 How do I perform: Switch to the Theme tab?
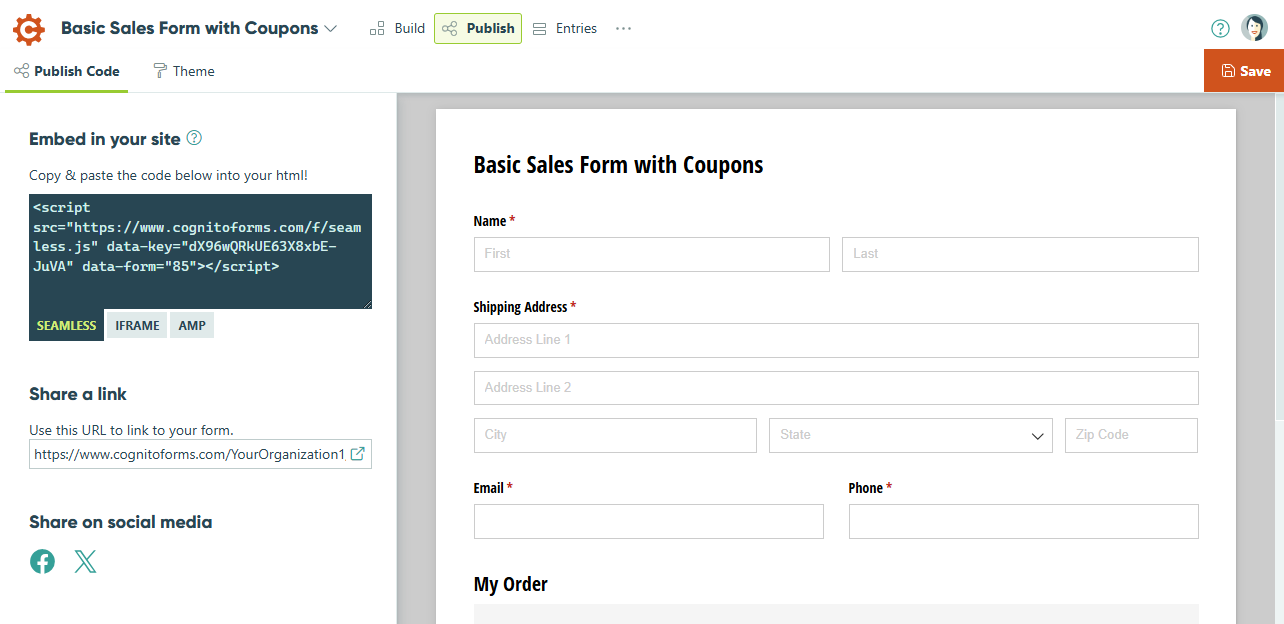click(x=184, y=71)
